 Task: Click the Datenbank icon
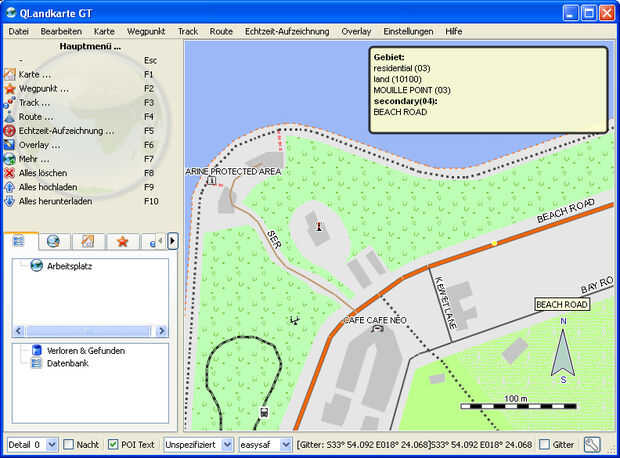click(x=36, y=363)
